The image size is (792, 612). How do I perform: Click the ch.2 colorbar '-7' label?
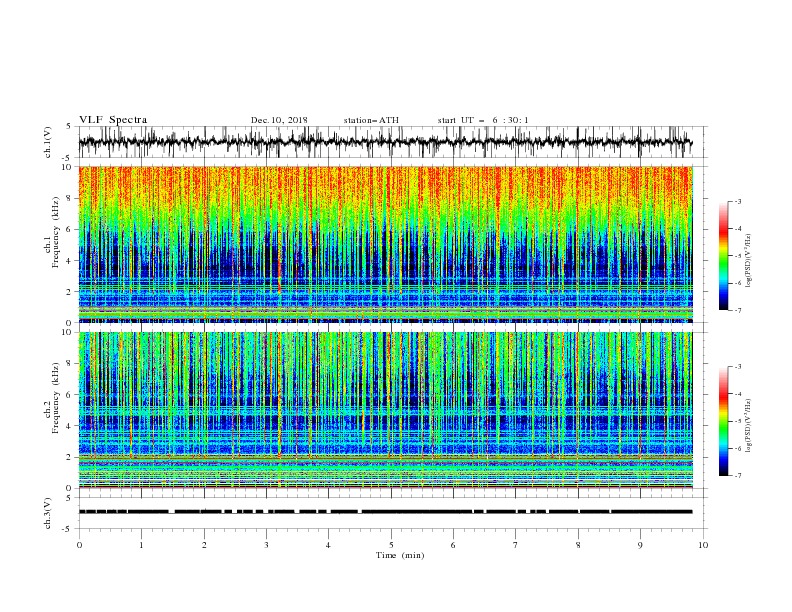[x=737, y=475]
